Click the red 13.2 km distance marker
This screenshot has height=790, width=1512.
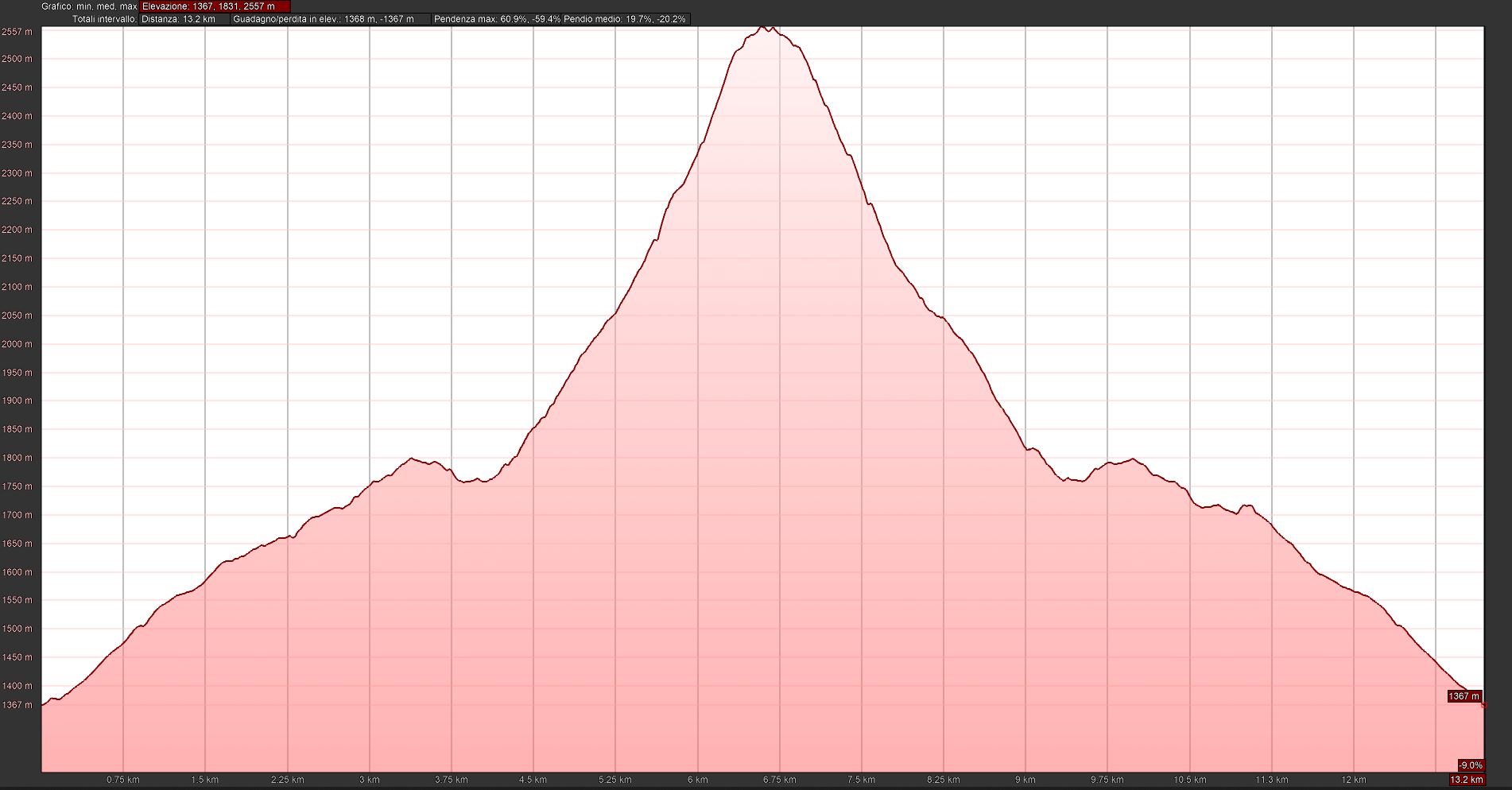[1467, 780]
